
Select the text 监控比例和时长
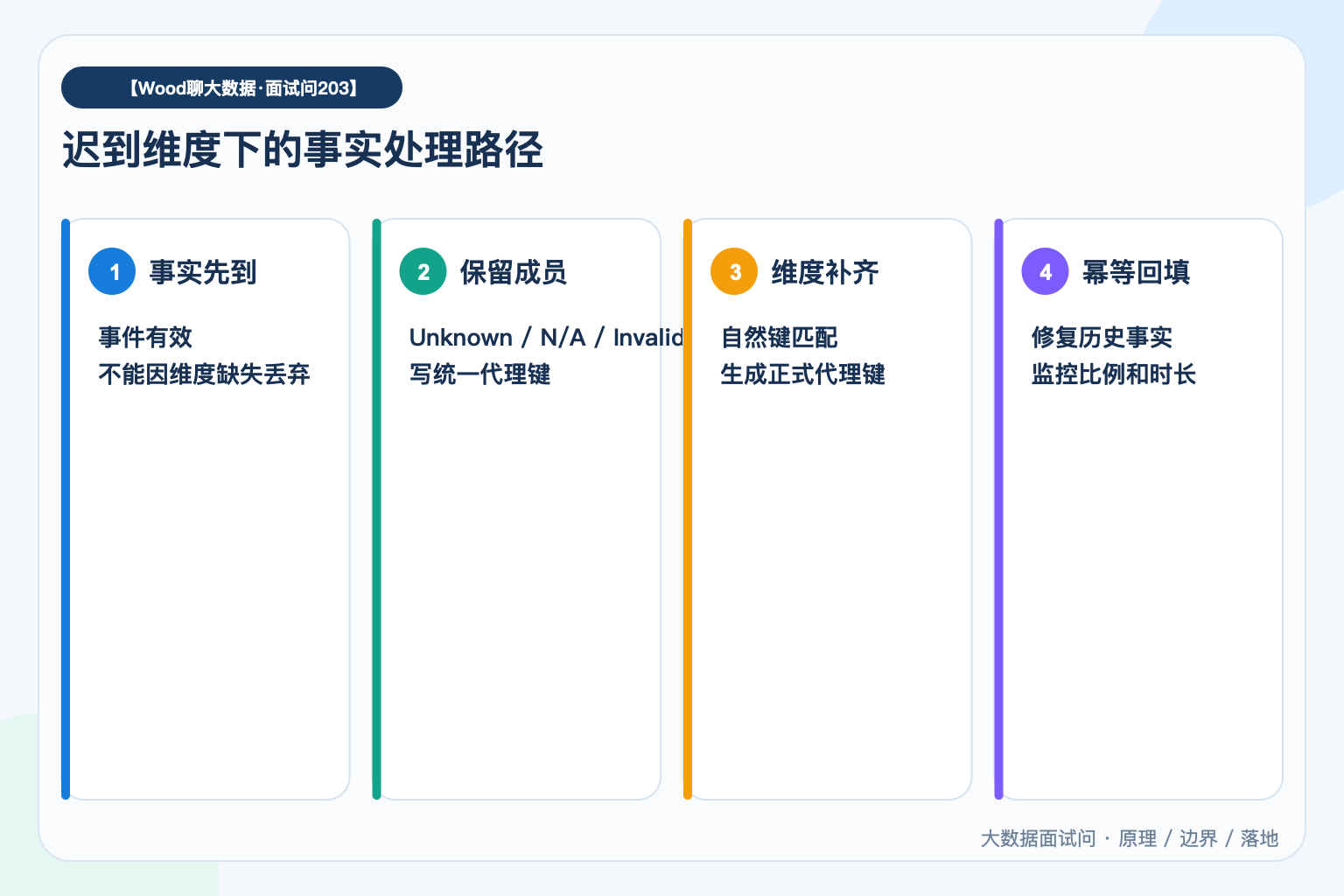click(1114, 374)
